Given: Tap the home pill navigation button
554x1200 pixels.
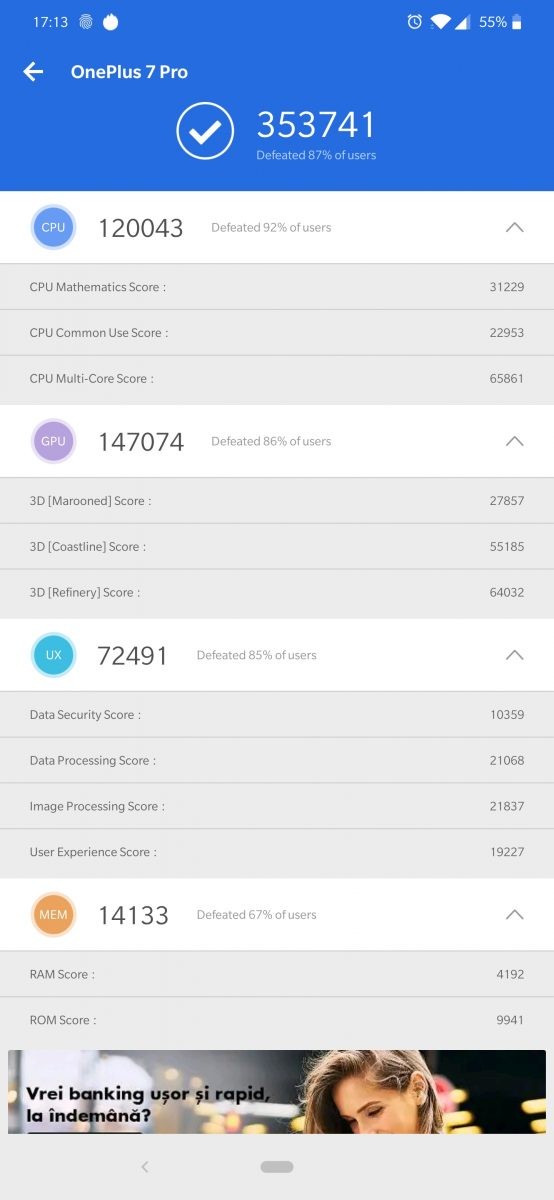Looking at the screenshot, I should [x=277, y=1166].
